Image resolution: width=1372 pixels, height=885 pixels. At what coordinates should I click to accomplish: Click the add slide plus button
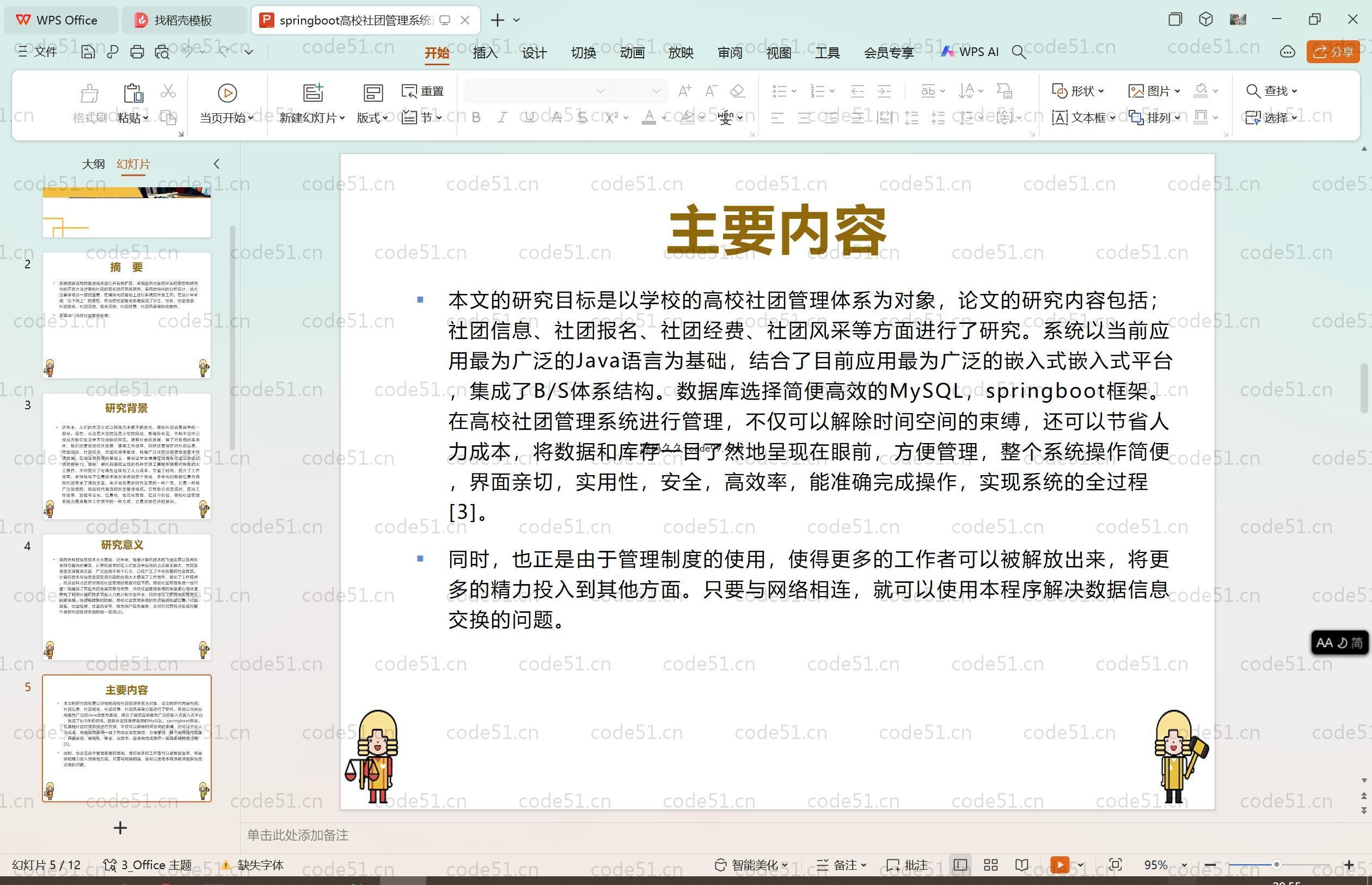(120, 827)
